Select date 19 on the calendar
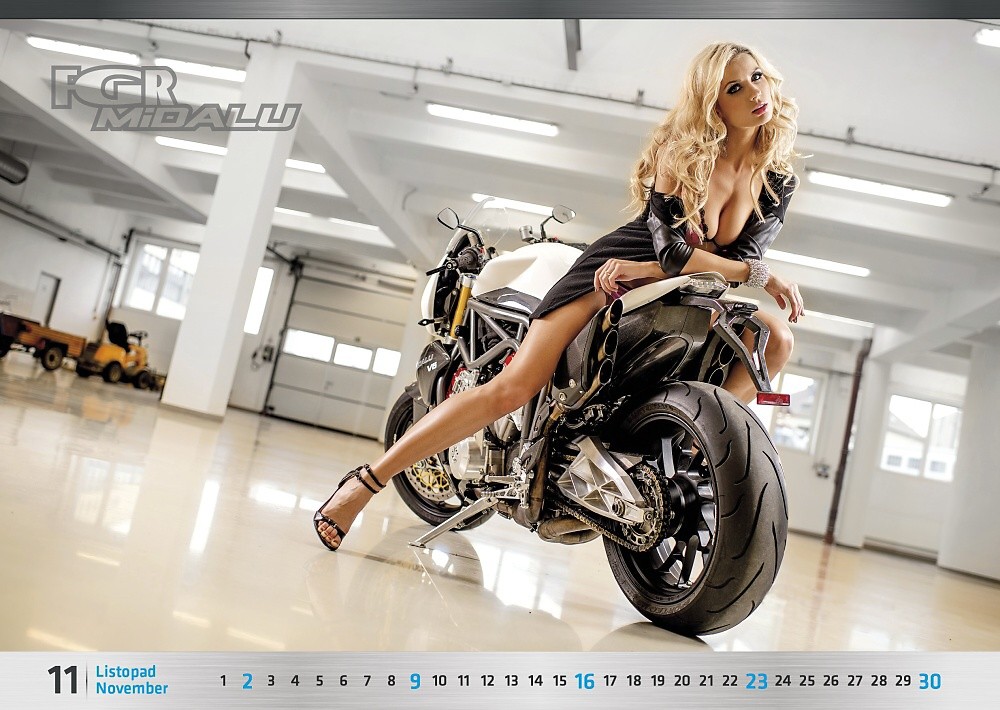1000x710 pixels. pyautogui.click(x=657, y=681)
